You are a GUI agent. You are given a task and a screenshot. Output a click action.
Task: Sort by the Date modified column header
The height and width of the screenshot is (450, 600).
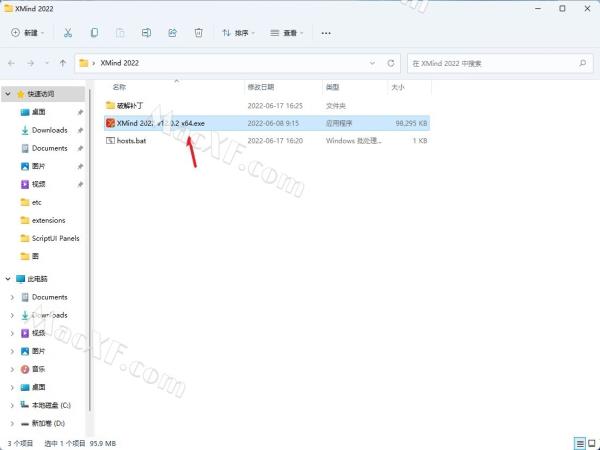tap(261, 87)
